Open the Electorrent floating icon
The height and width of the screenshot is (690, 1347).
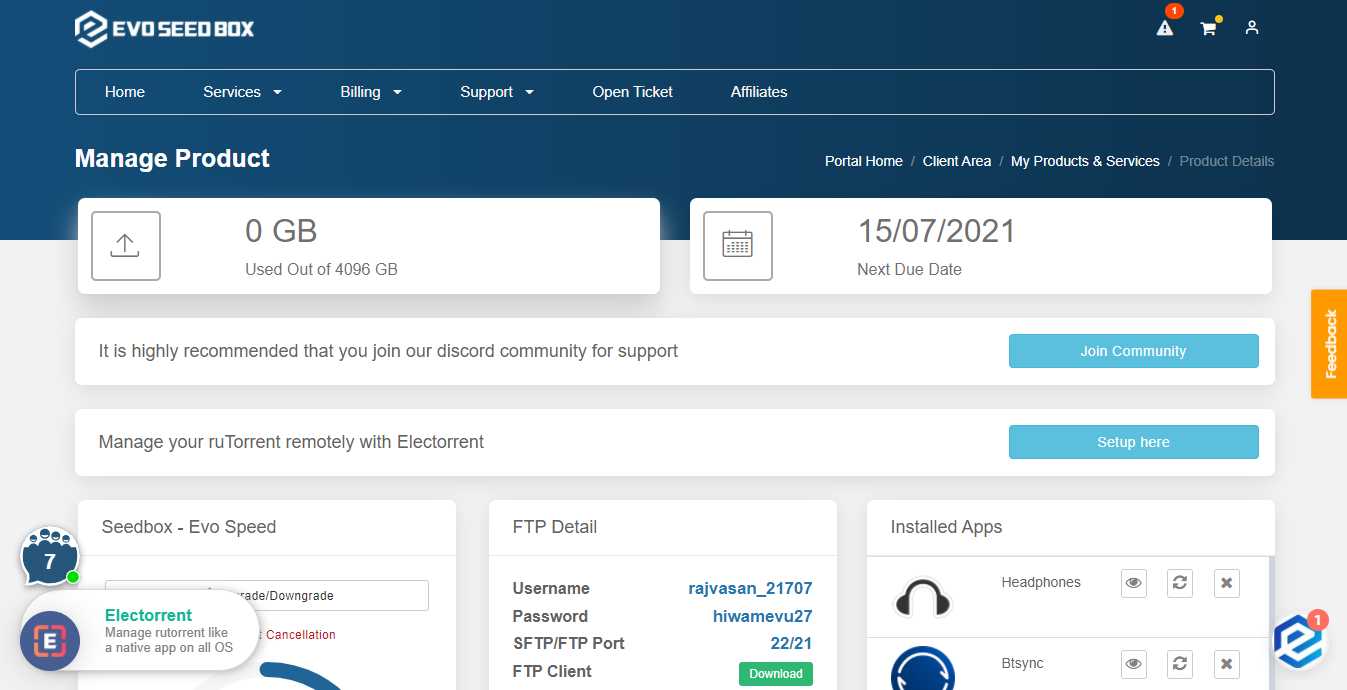coord(49,641)
